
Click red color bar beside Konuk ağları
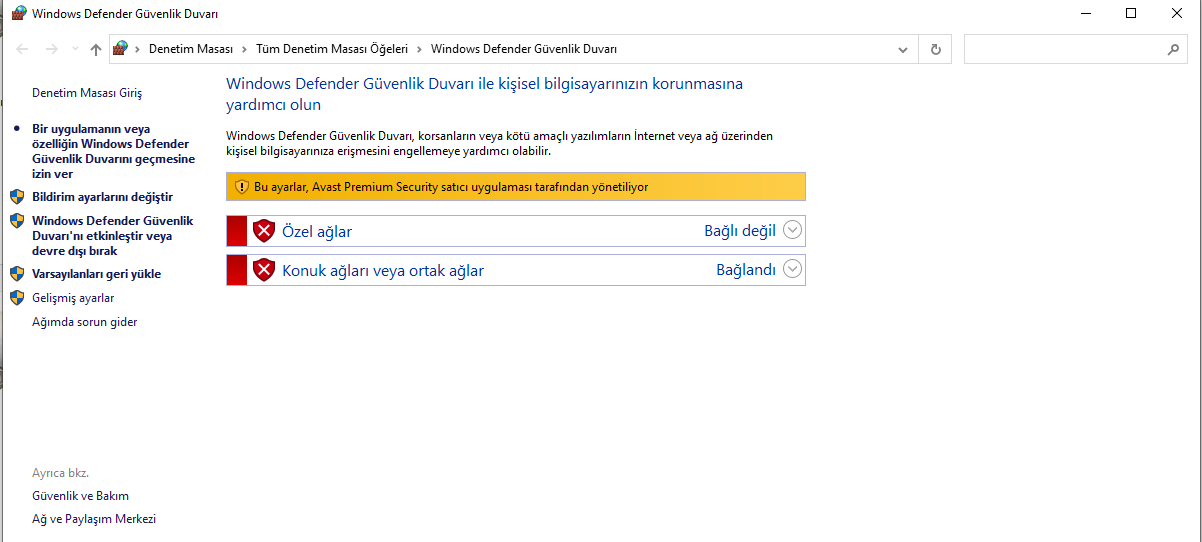(x=237, y=270)
